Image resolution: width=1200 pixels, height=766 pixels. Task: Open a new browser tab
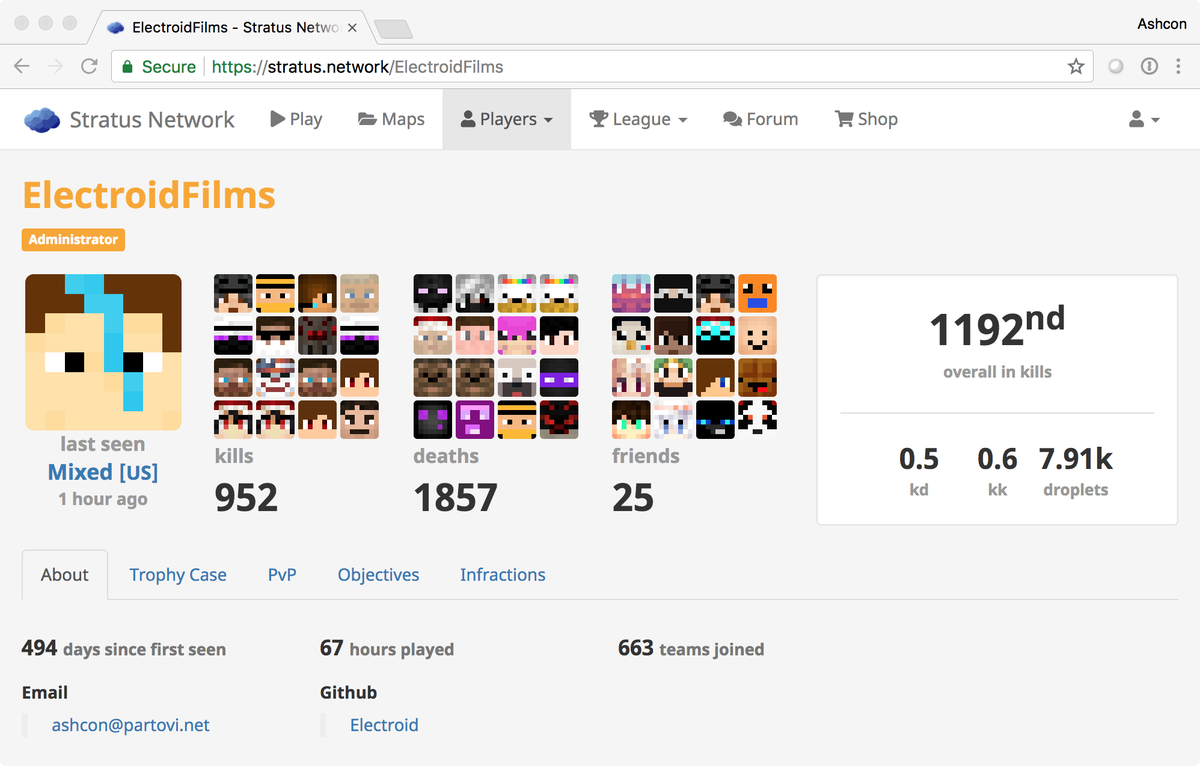click(393, 28)
